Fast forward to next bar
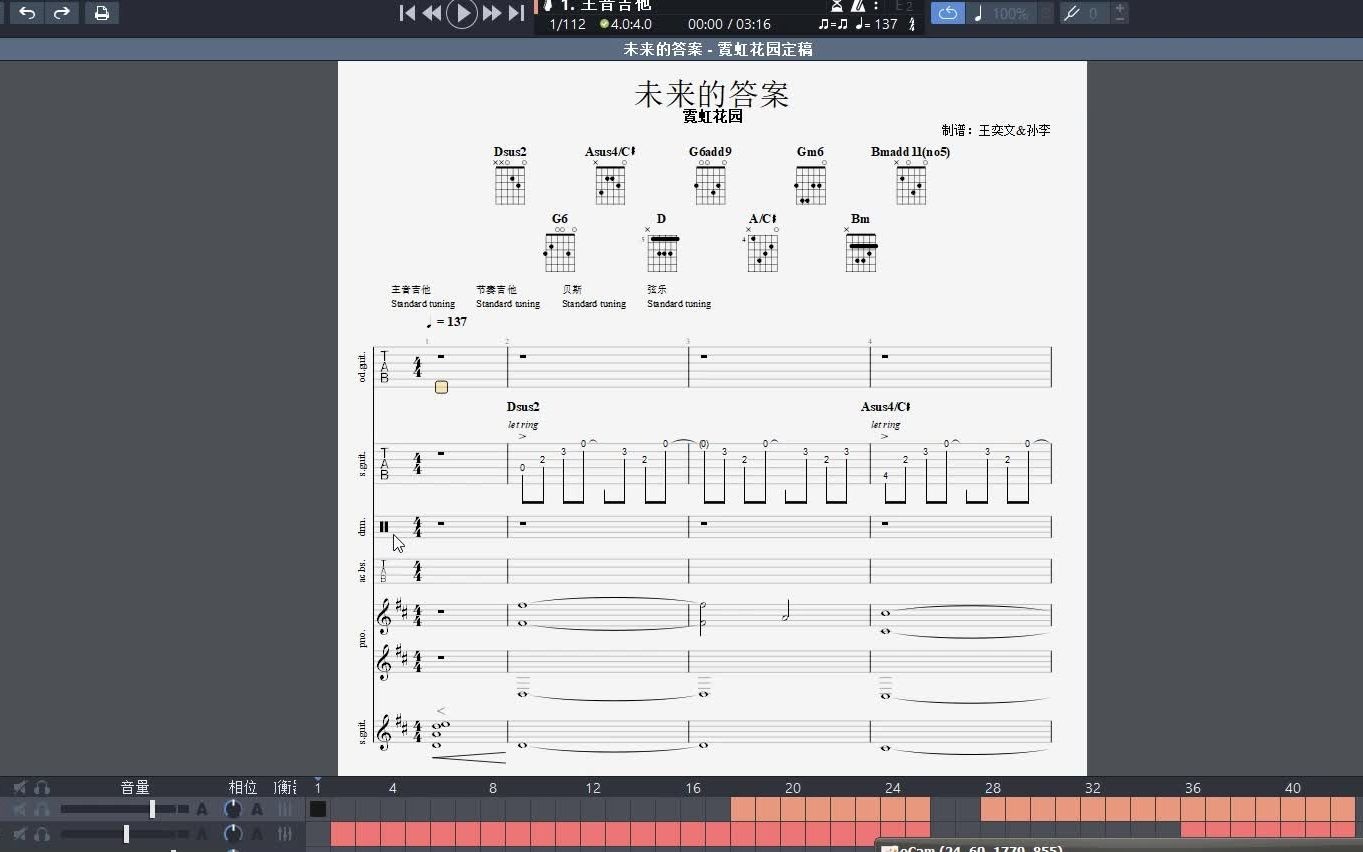This screenshot has width=1363, height=852. coord(492,13)
